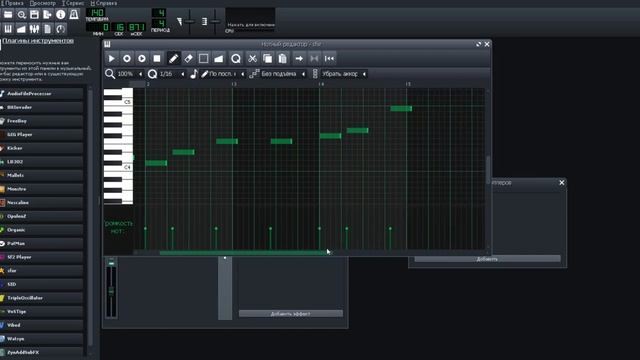Show the piano roll via keyboard icon
This screenshot has width=640, height=360.
click(8, 29)
